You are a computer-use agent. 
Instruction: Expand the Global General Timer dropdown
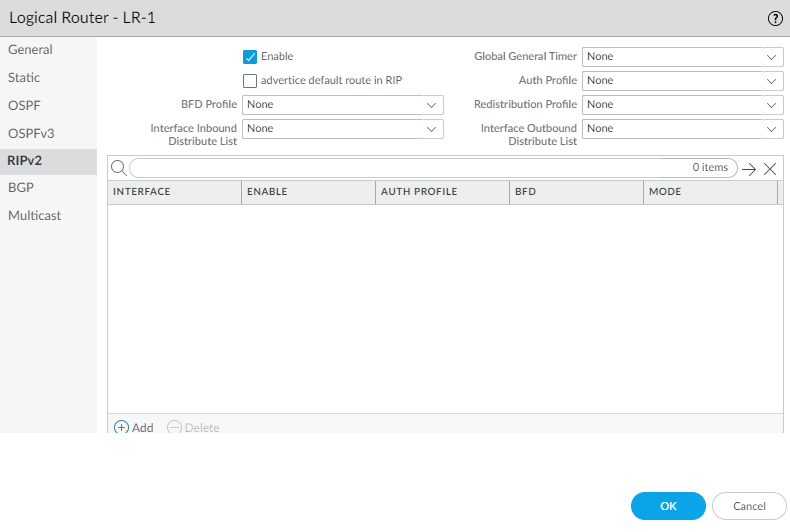click(x=682, y=57)
